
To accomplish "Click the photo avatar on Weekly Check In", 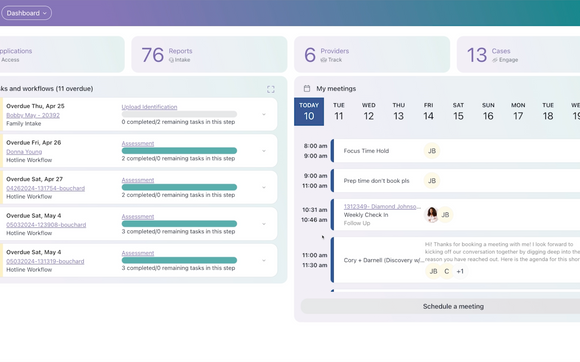I will [431, 214].
